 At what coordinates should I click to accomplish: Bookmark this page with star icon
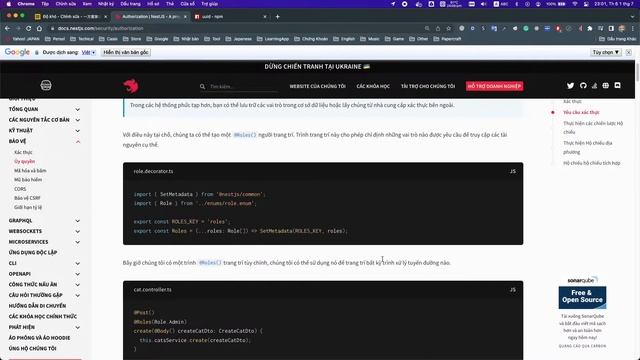pos(449,28)
